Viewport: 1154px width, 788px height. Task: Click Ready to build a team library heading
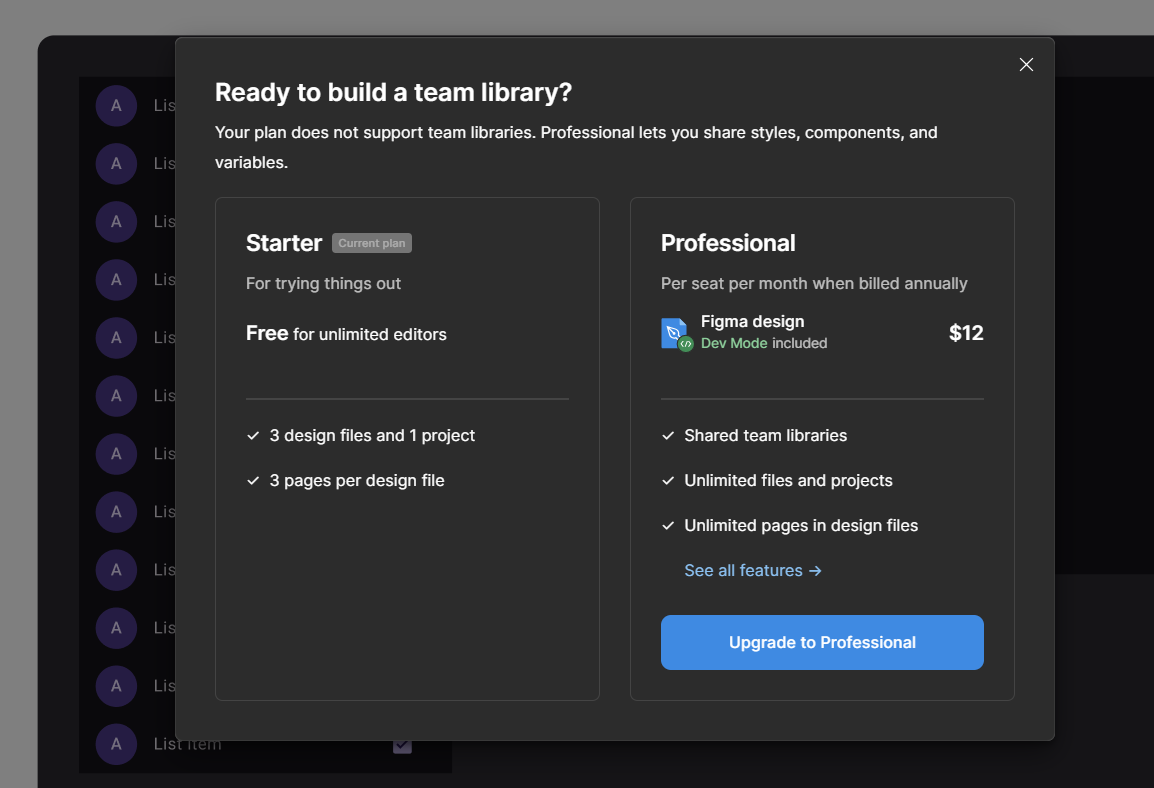point(393,92)
